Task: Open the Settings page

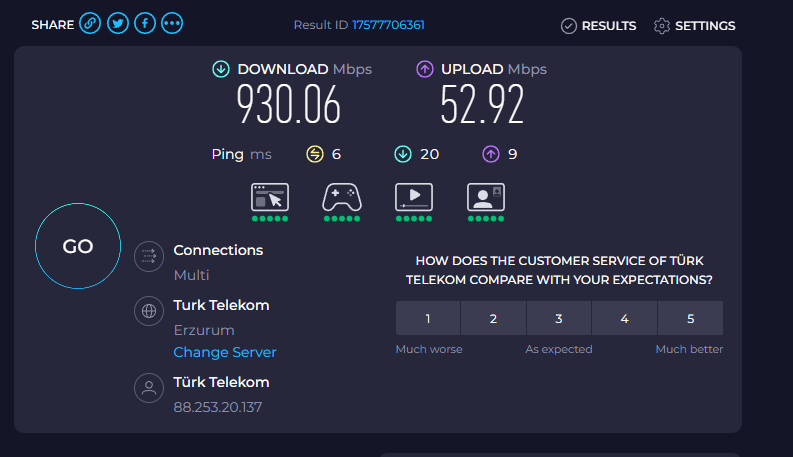Action: (x=694, y=26)
